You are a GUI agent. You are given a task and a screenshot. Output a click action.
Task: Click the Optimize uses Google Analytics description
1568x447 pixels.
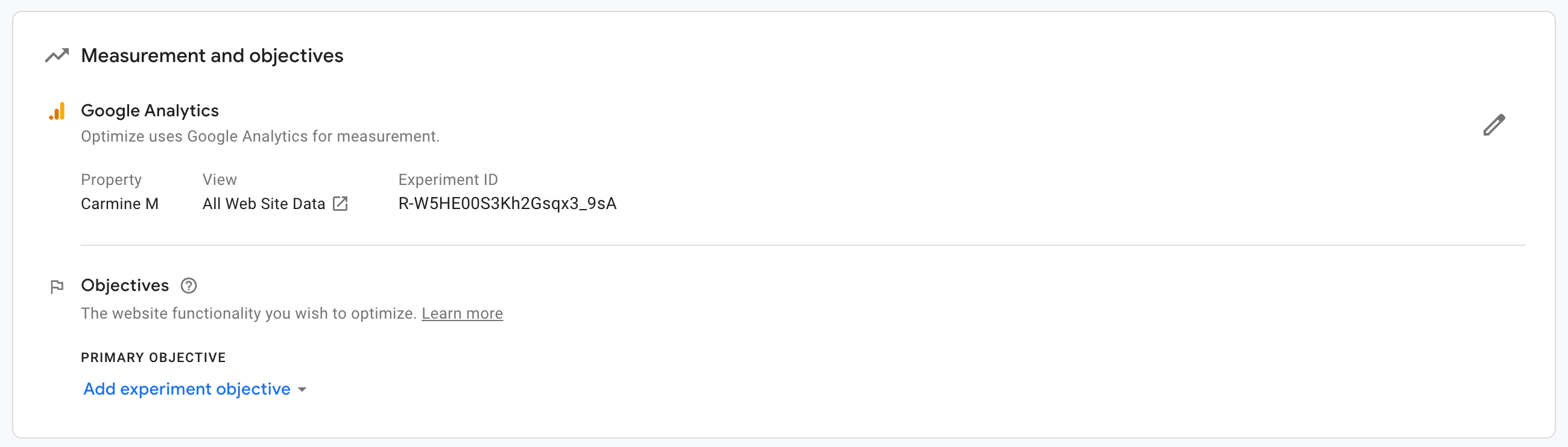coord(260,137)
